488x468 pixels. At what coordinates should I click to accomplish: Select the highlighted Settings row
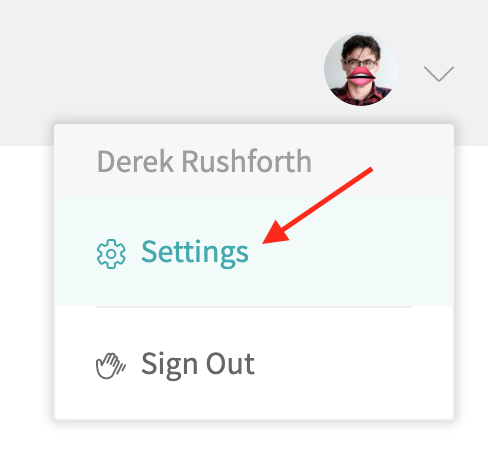click(254, 252)
